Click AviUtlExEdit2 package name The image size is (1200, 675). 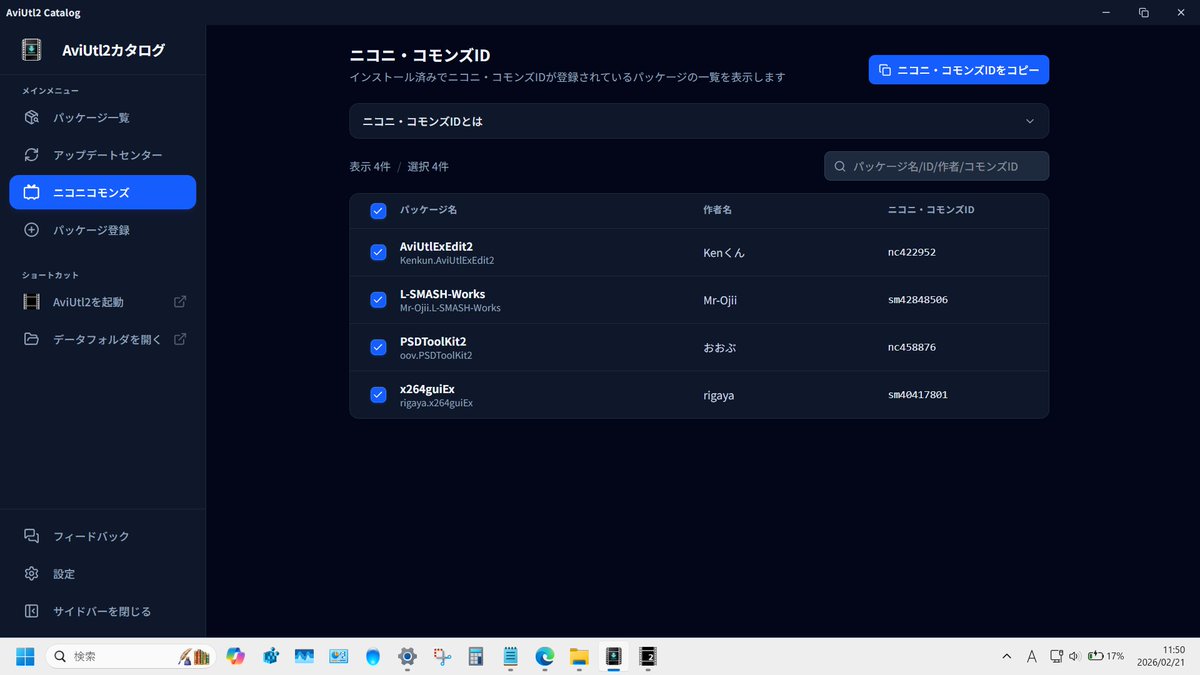coord(436,246)
